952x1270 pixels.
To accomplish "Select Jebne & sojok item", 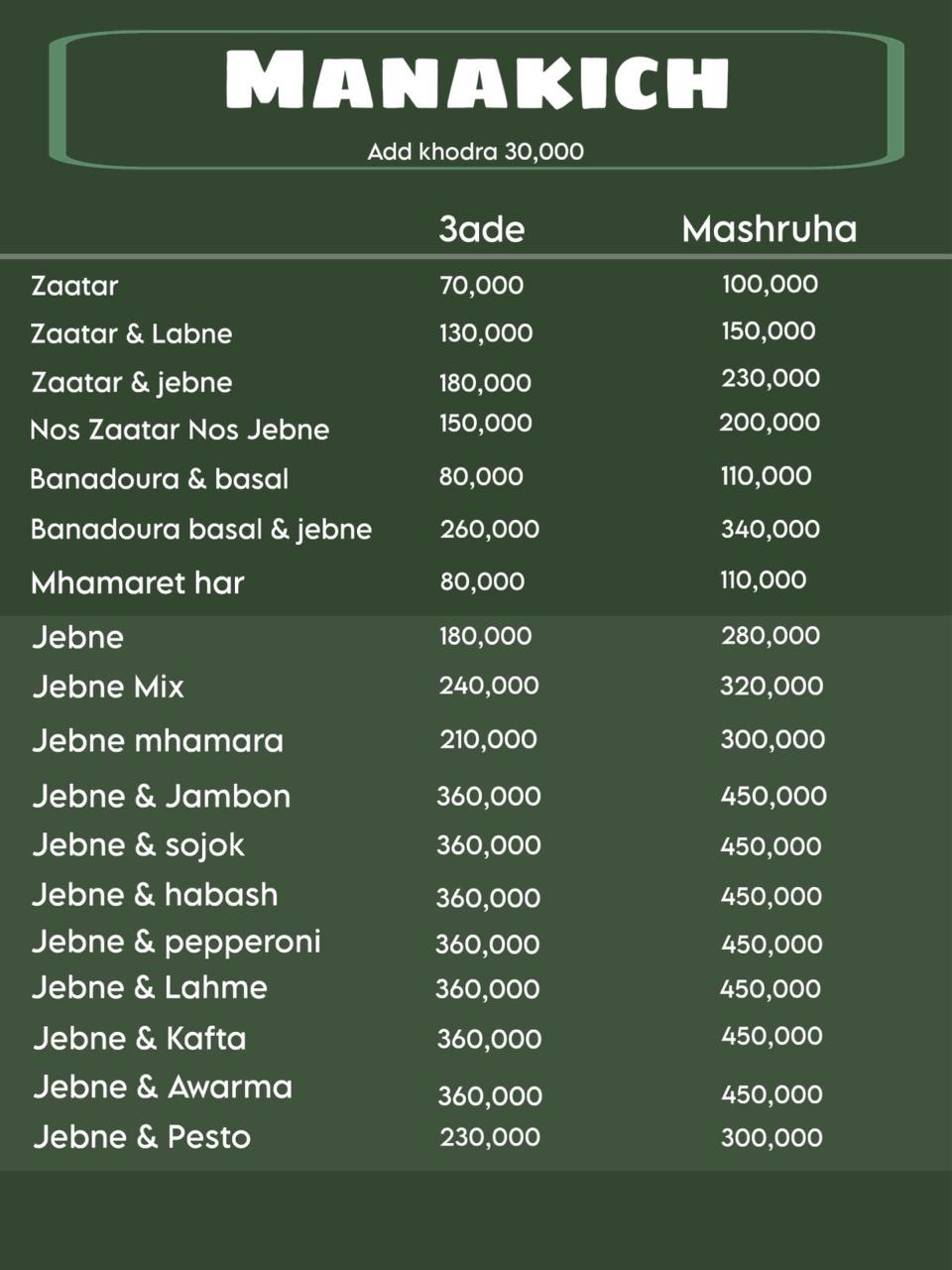I will coord(138,845).
